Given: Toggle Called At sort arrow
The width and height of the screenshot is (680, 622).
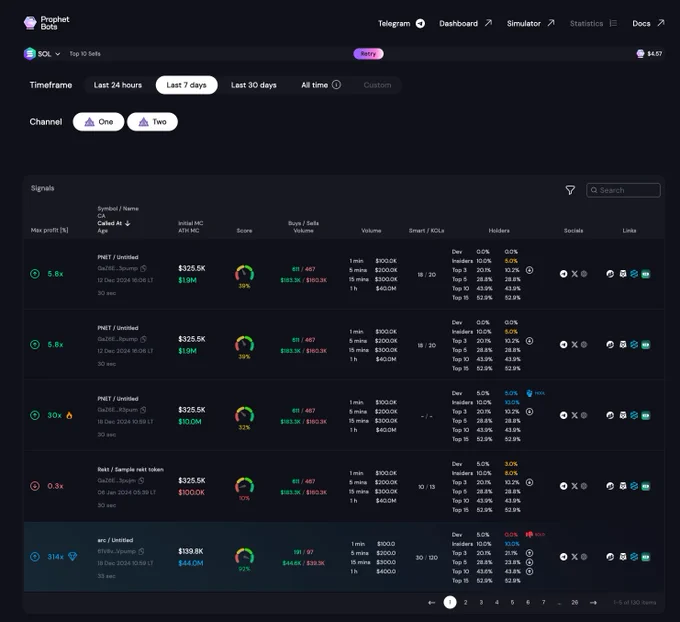Looking at the screenshot, I should click(x=128, y=223).
